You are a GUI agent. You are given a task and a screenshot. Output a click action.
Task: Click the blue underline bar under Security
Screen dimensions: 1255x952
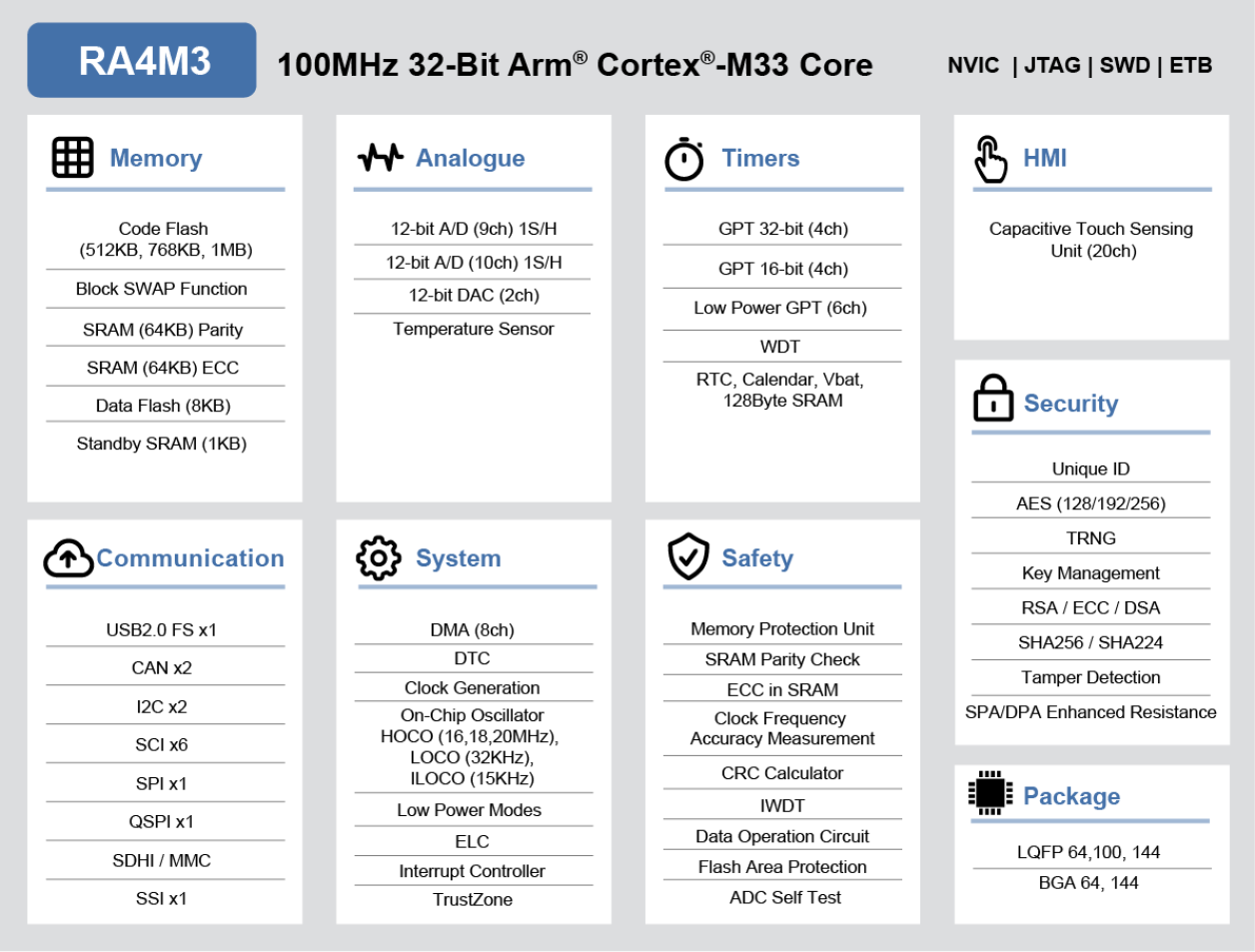click(x=1091, y=433)
